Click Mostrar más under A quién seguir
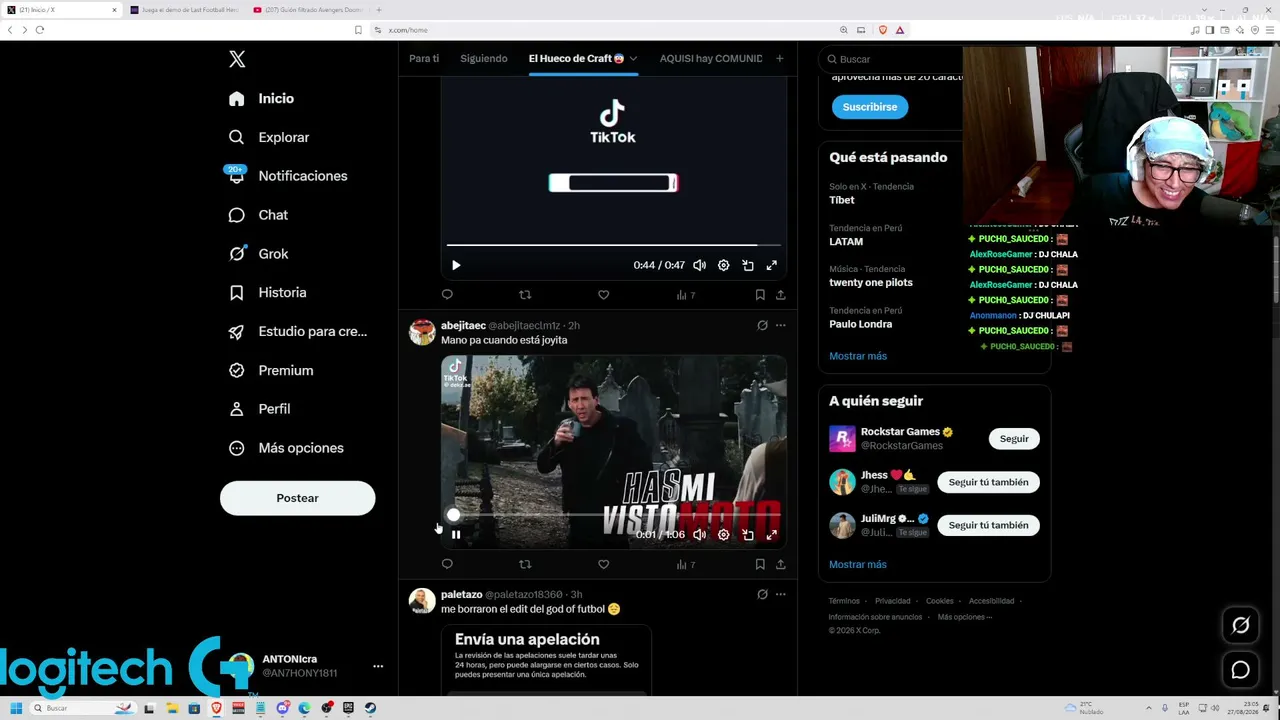 [858, 564]
